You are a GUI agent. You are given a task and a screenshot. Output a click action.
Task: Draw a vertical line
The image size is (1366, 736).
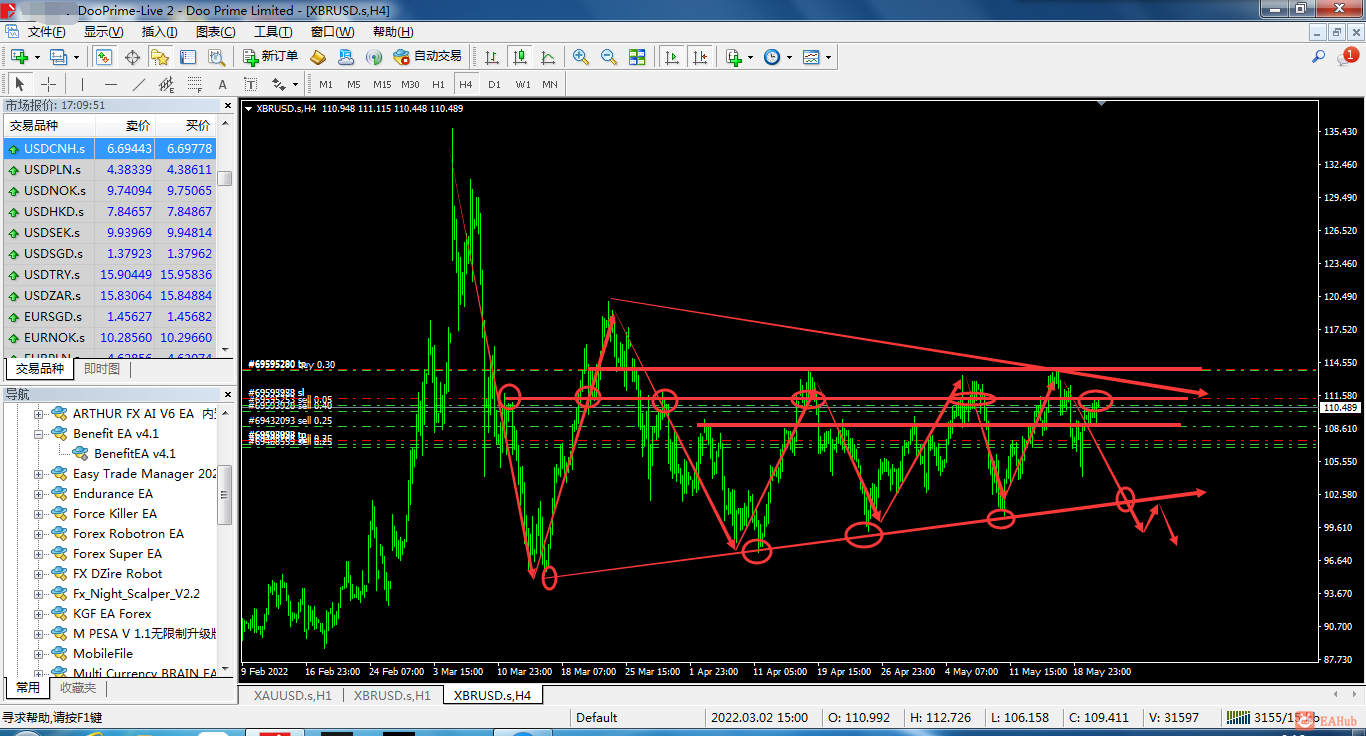coord(83,84)
